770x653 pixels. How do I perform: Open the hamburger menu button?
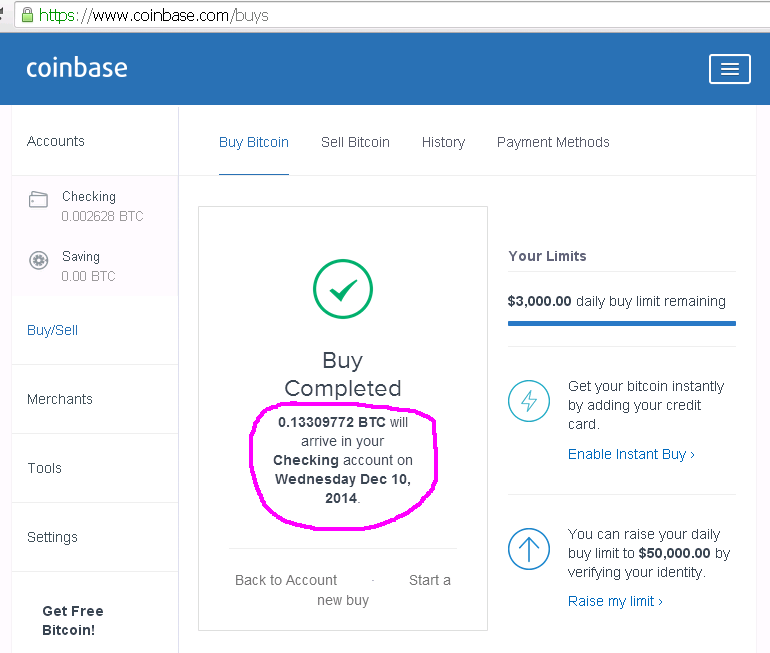729,69
